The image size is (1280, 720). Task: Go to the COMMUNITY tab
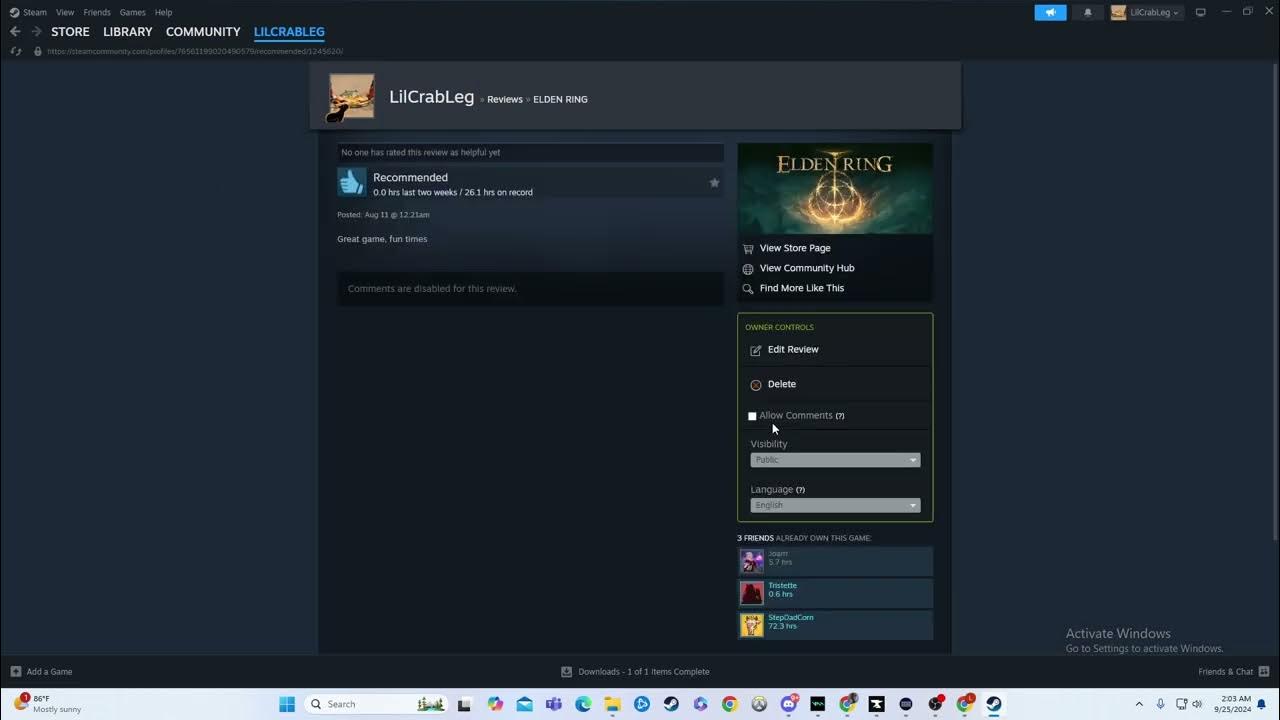pos(203,32)
